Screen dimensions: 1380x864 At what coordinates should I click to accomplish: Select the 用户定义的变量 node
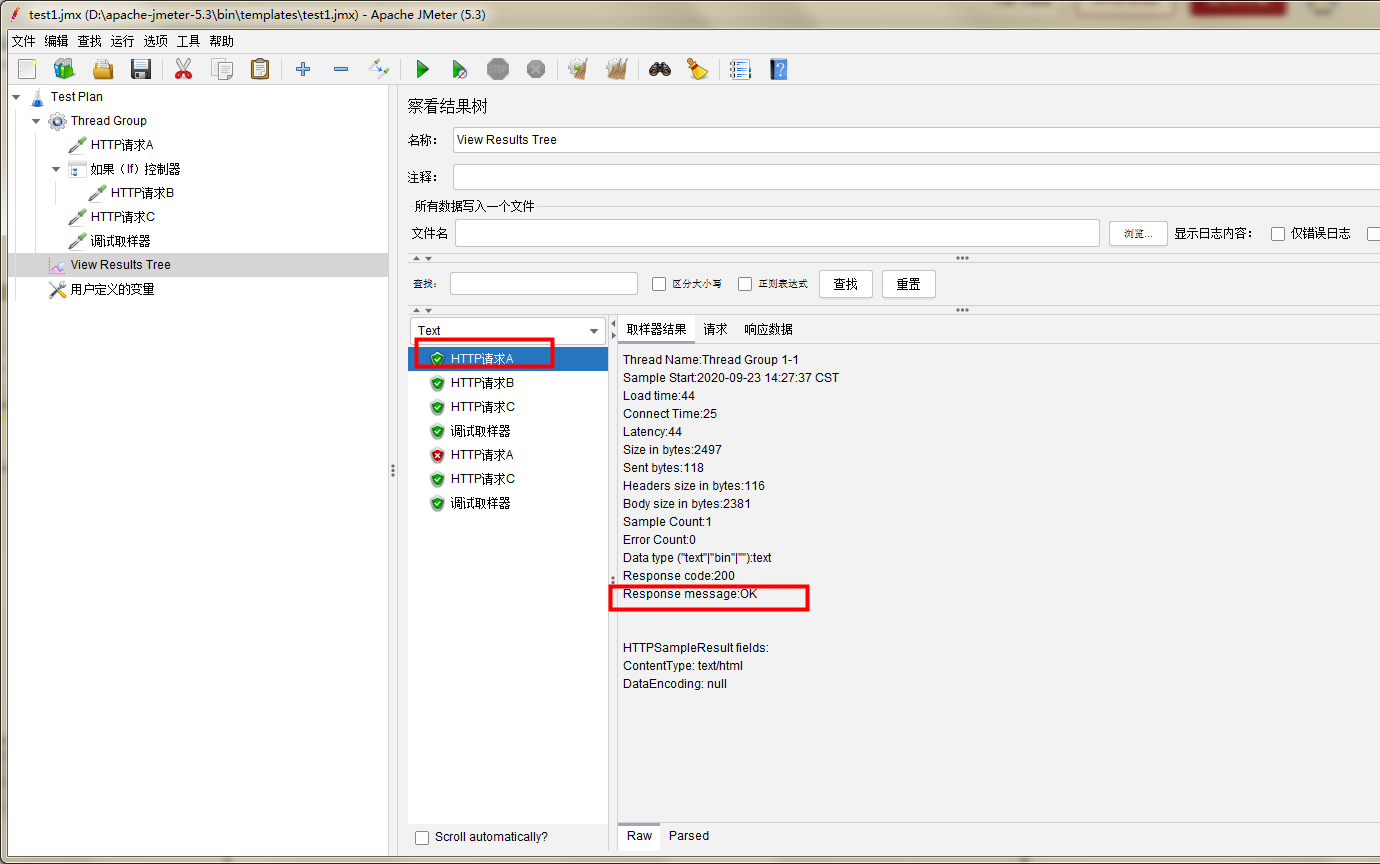[x=113, y=289]
